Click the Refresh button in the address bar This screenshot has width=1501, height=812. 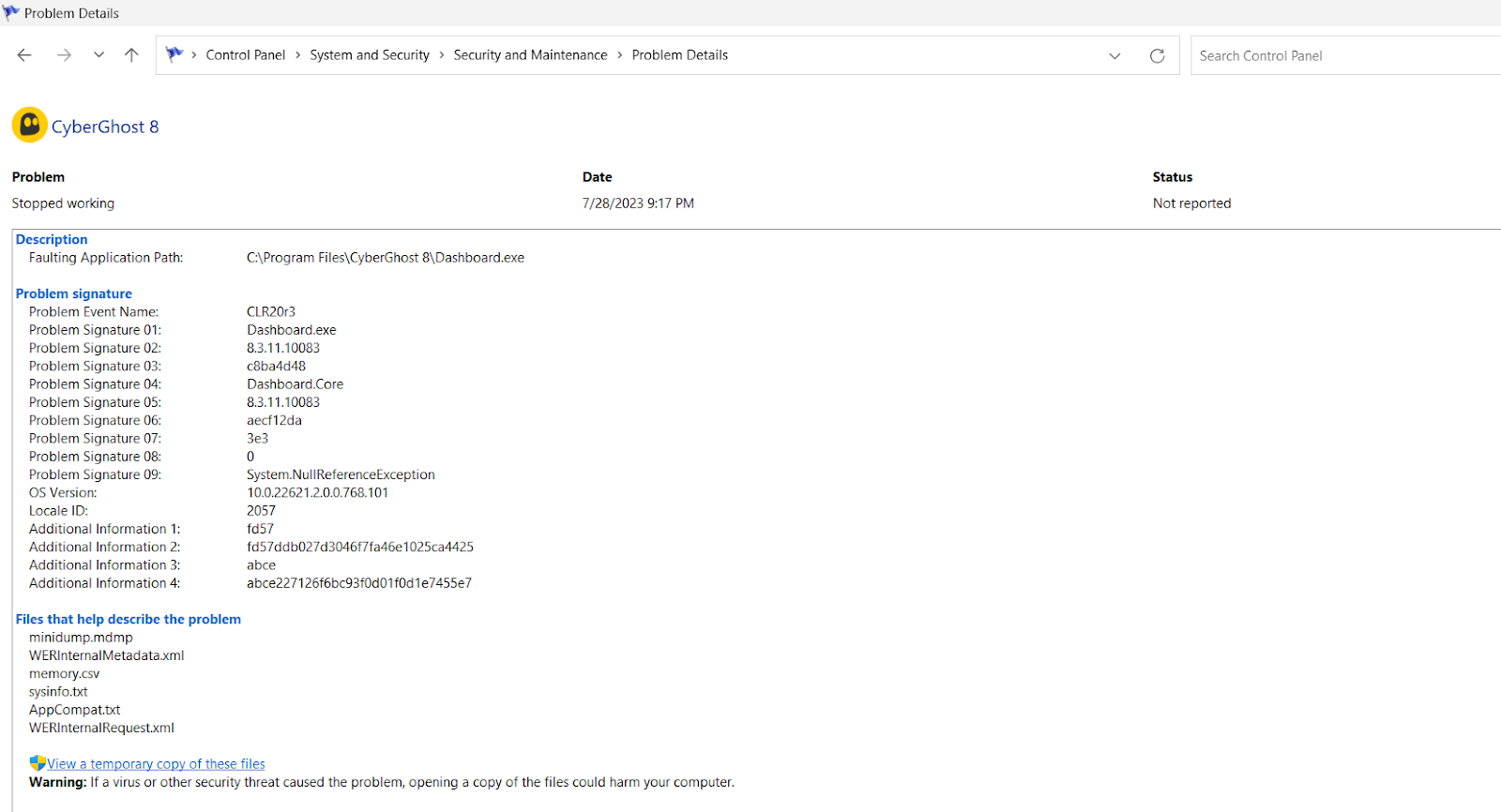(x=1157, y=56)
